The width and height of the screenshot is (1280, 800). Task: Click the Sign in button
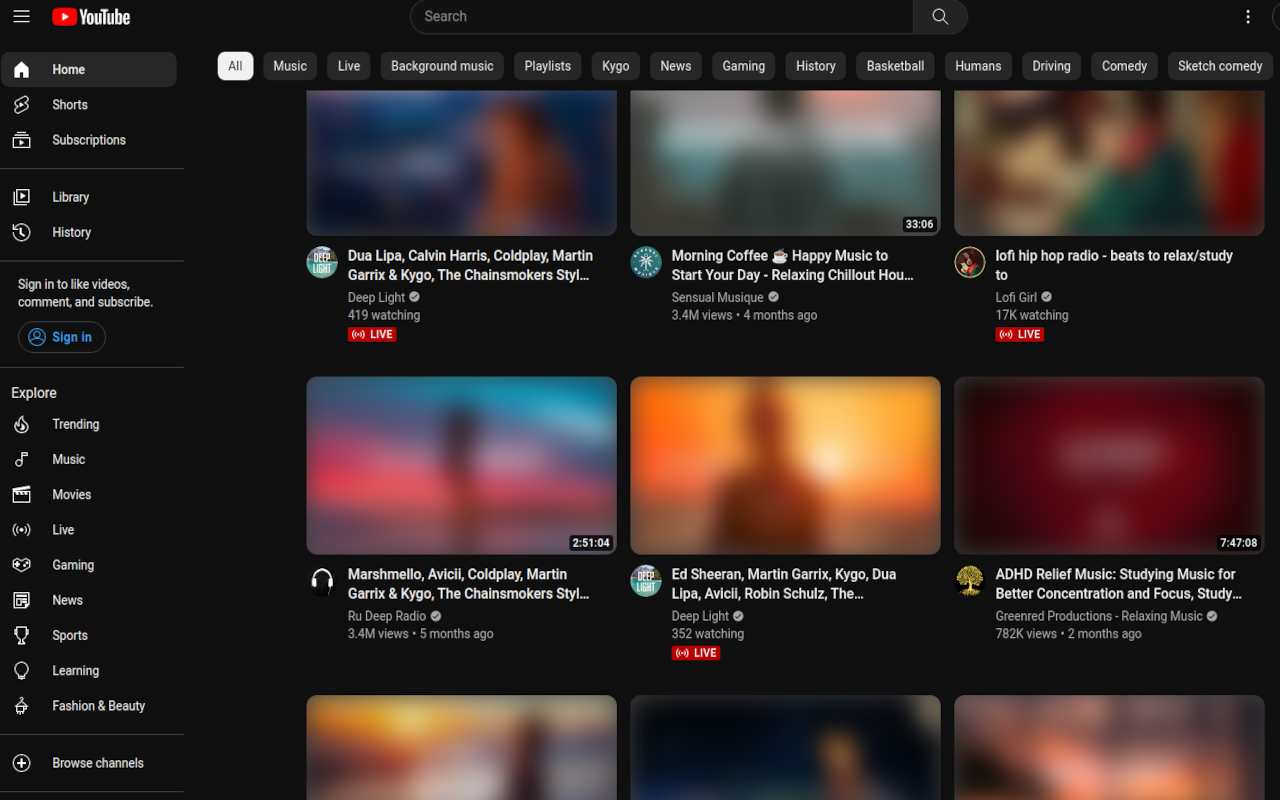(x=61, y=337)
